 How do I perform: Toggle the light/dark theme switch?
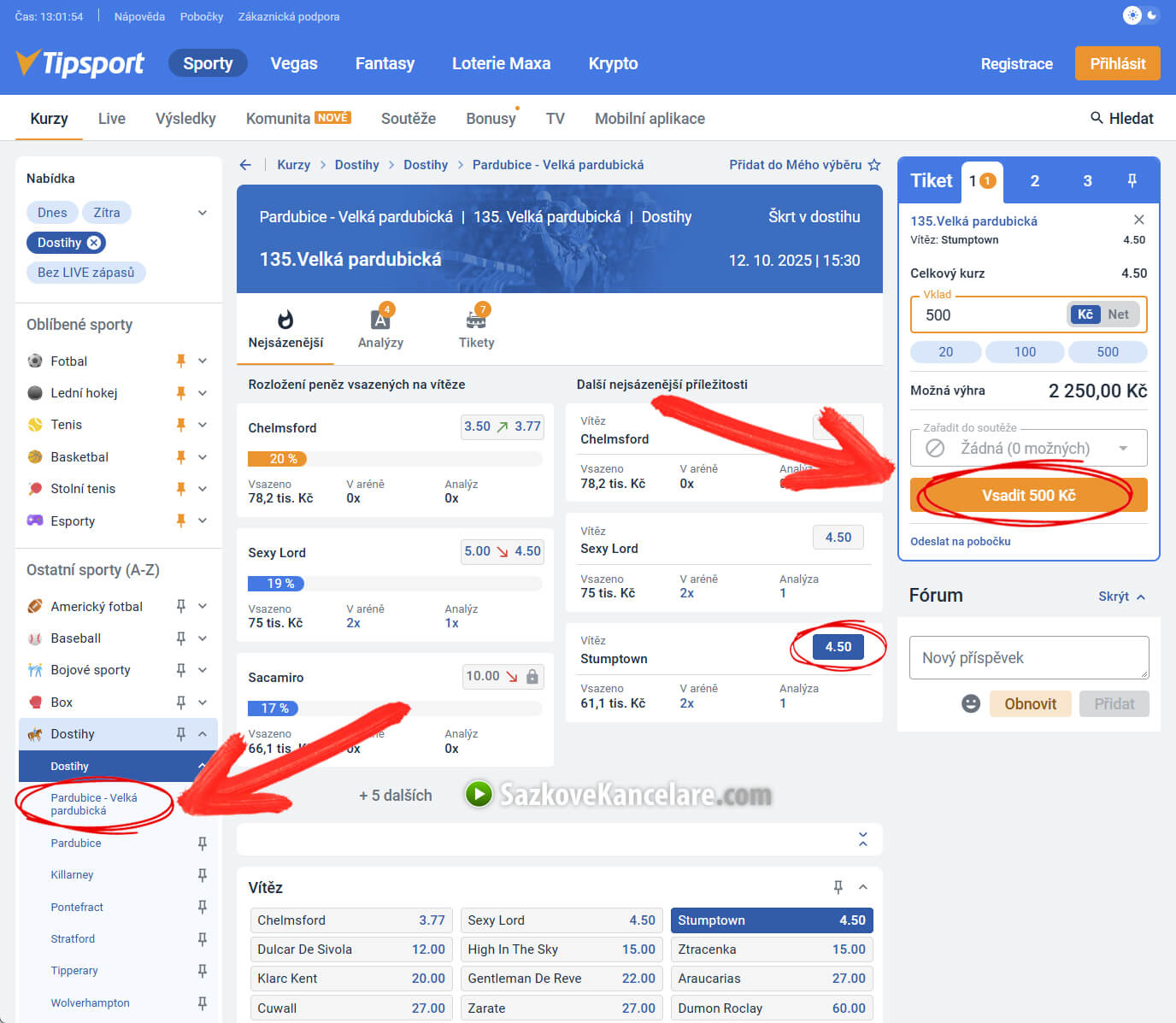[1141, 15]
